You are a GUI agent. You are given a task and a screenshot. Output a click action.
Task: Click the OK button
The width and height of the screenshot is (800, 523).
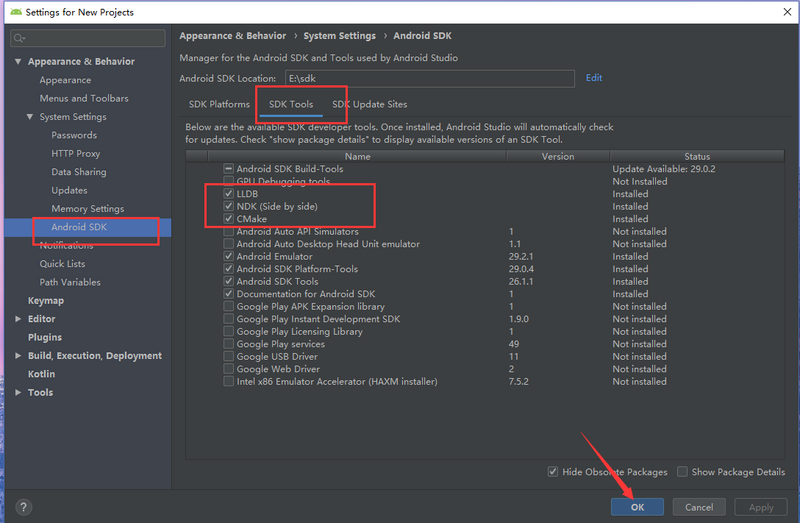tap(637, 507)
